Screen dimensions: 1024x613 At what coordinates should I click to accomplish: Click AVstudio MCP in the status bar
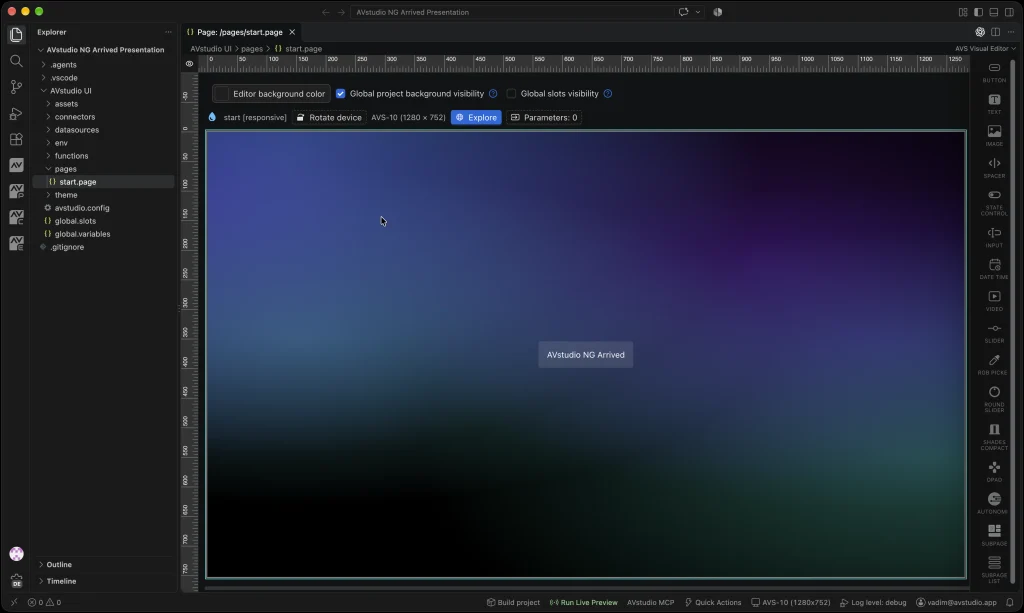(x=650, y=602)
